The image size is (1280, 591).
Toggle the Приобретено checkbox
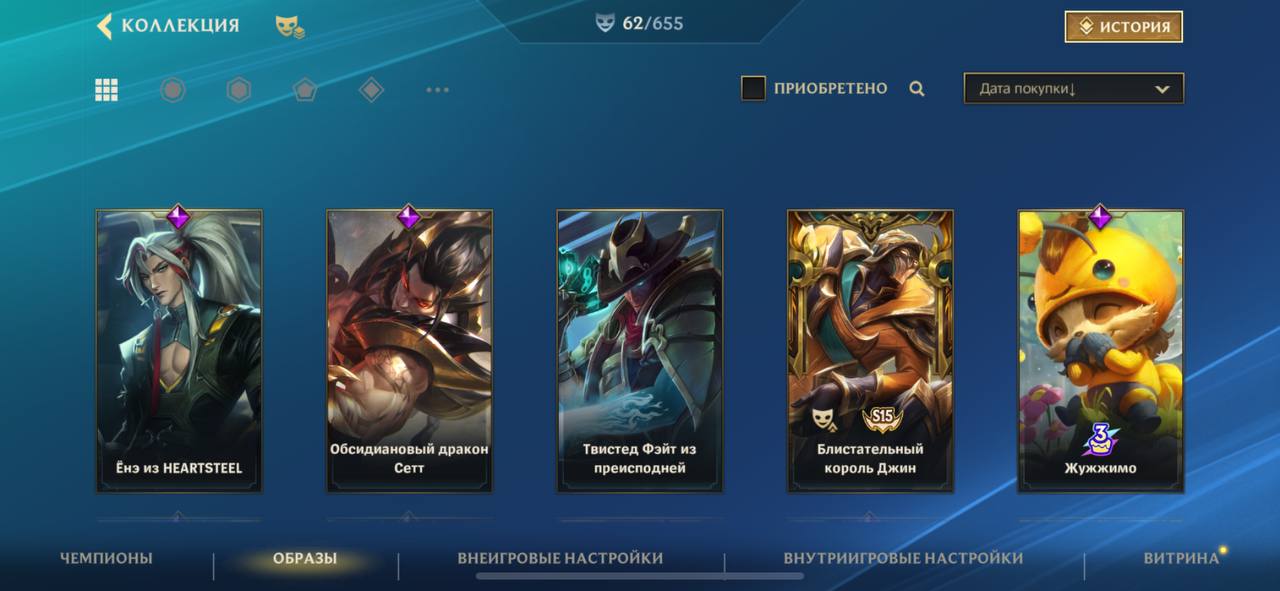(x=753, y=88)
